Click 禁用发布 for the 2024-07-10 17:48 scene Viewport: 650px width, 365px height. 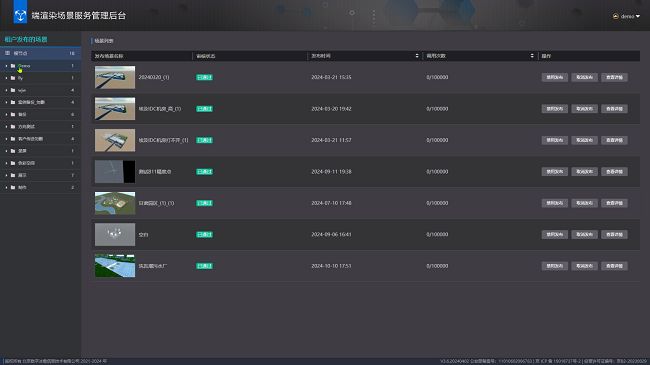(x=555, y=203)
